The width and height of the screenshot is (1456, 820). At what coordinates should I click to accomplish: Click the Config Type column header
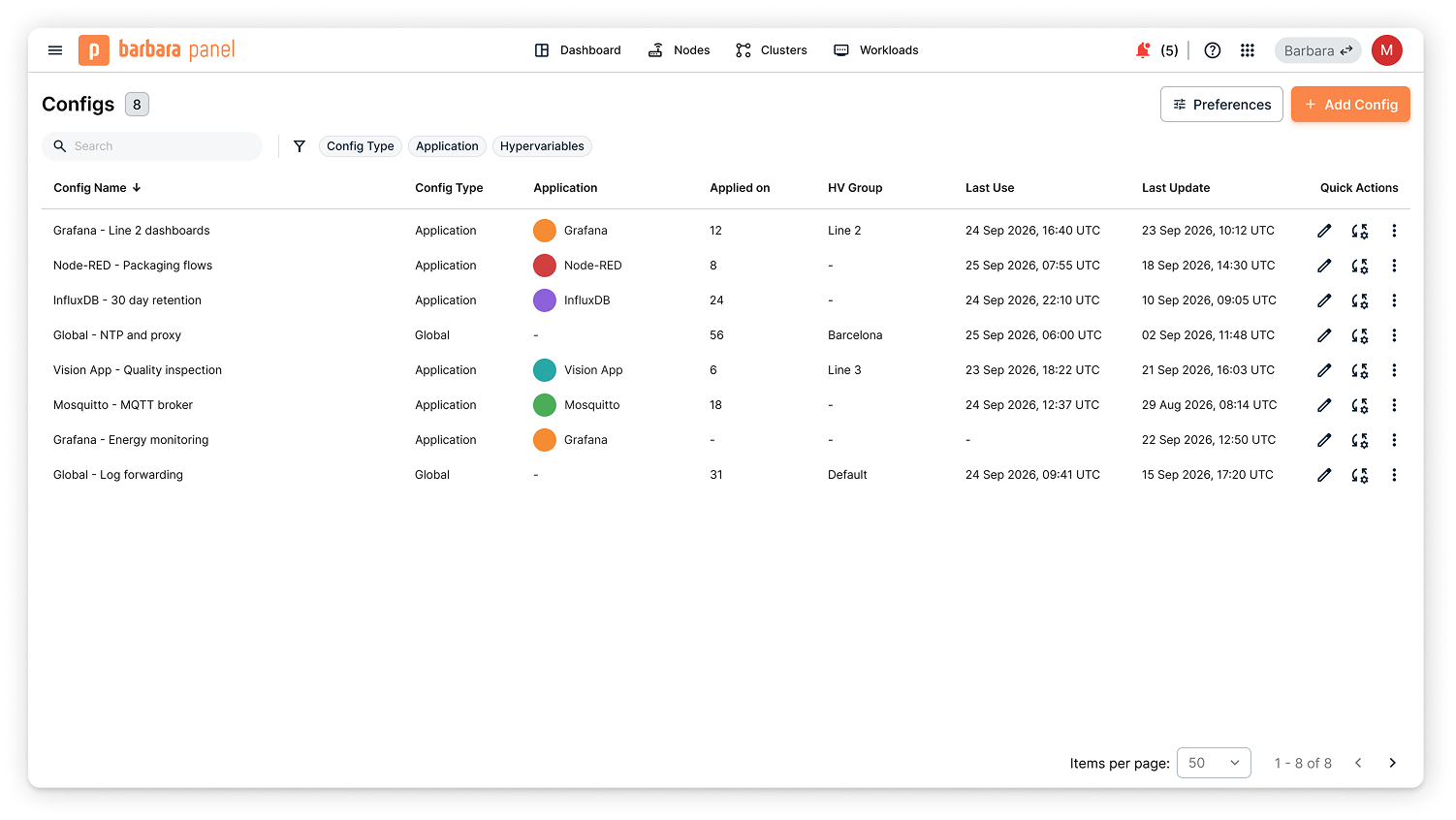coord(449,188)
